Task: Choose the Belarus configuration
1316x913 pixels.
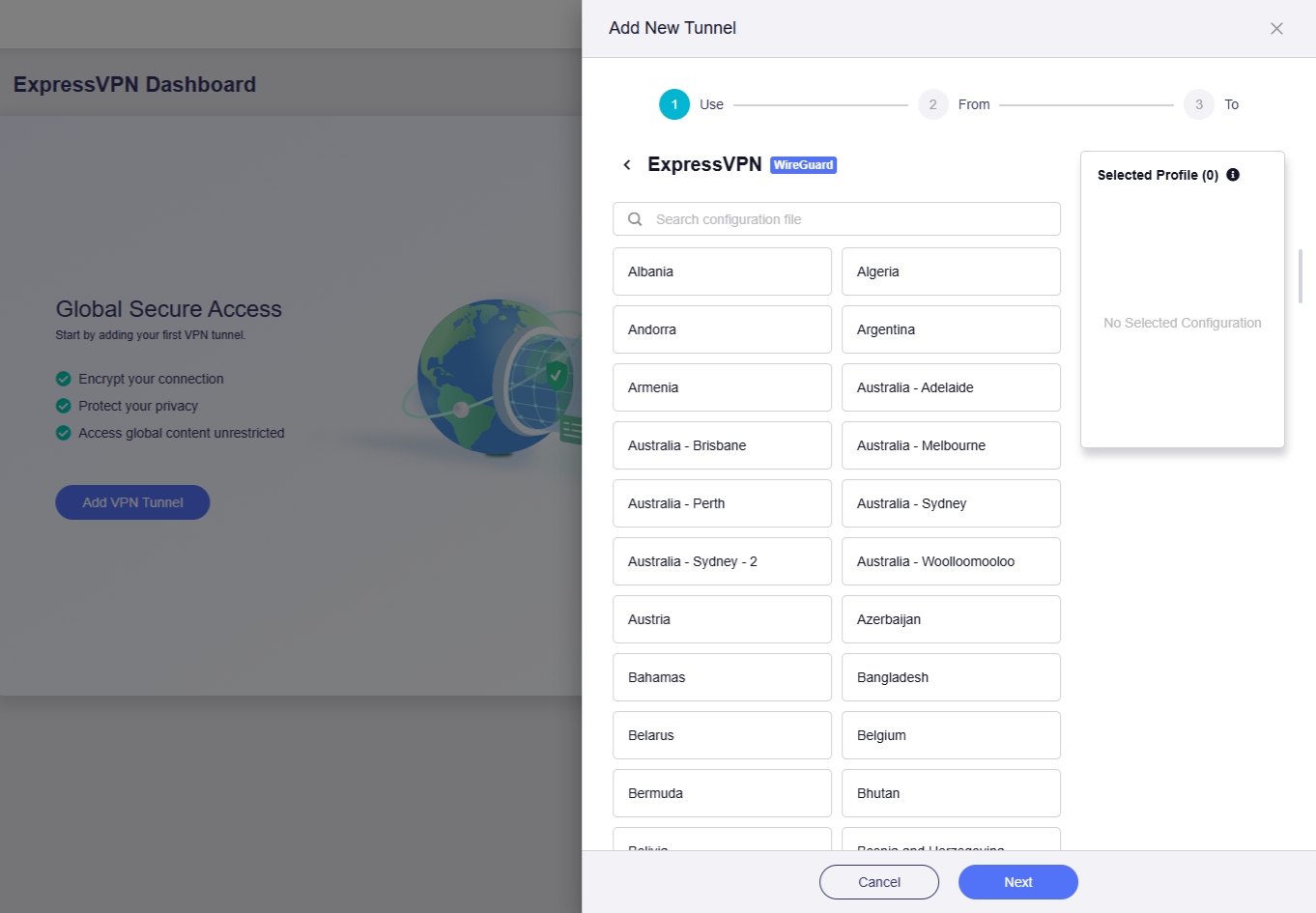Action: (x=722, y=735)
